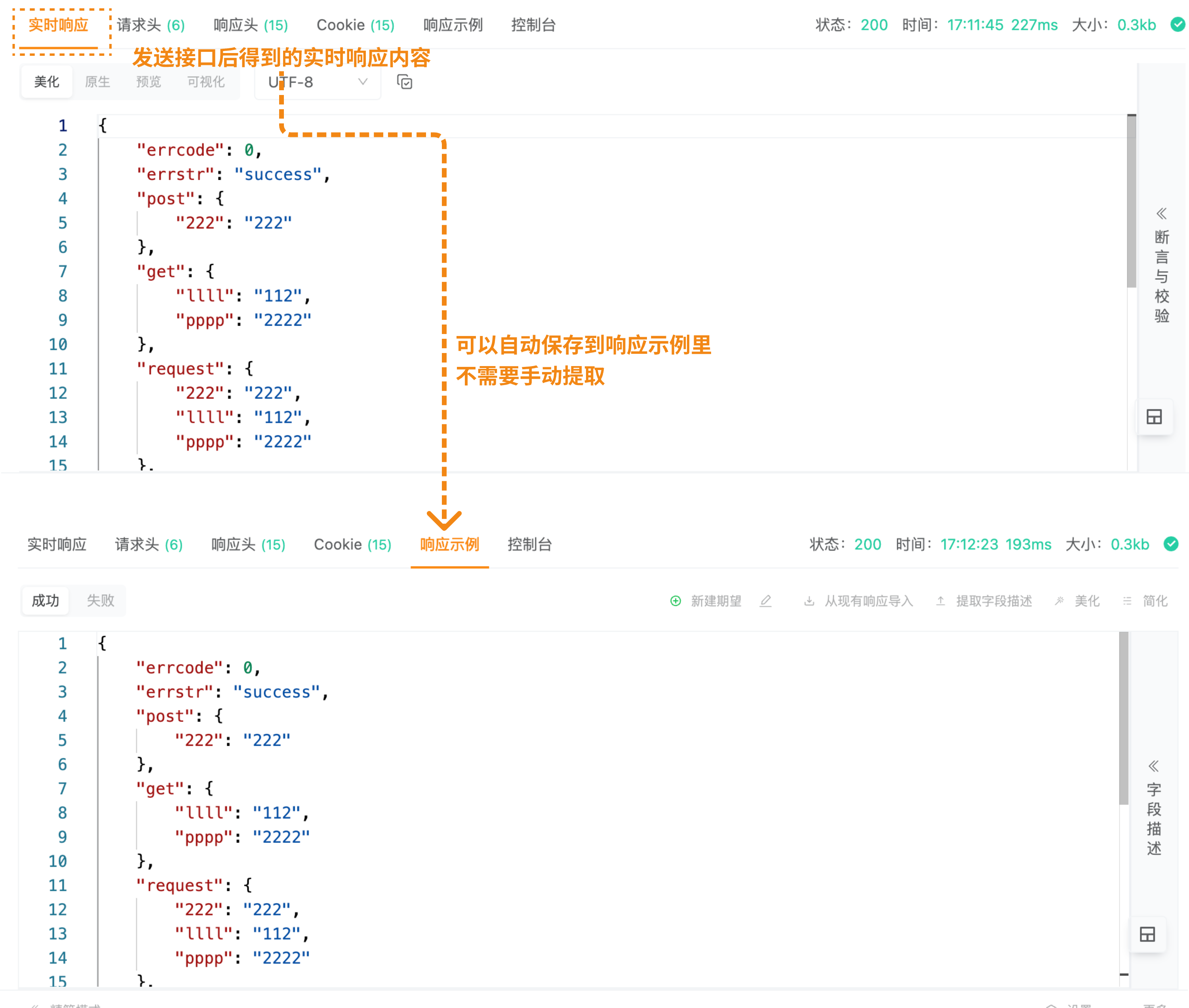The height and width of the screenshot is (1008, 1189).
Task: Expand the 断言与校验 side panel arrow
Action: point(1161,214)
